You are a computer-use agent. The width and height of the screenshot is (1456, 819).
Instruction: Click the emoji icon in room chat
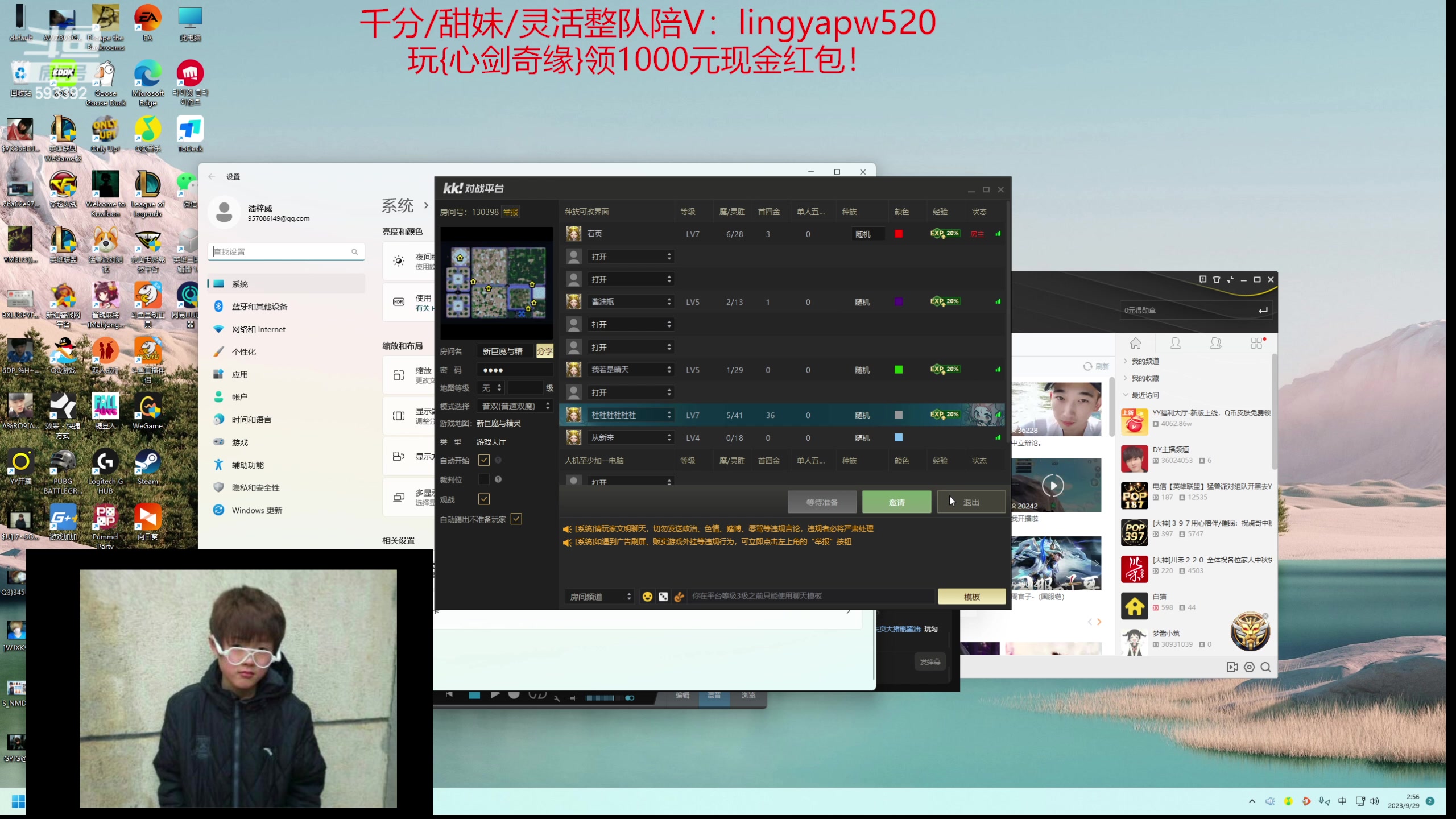pos(647,596)
